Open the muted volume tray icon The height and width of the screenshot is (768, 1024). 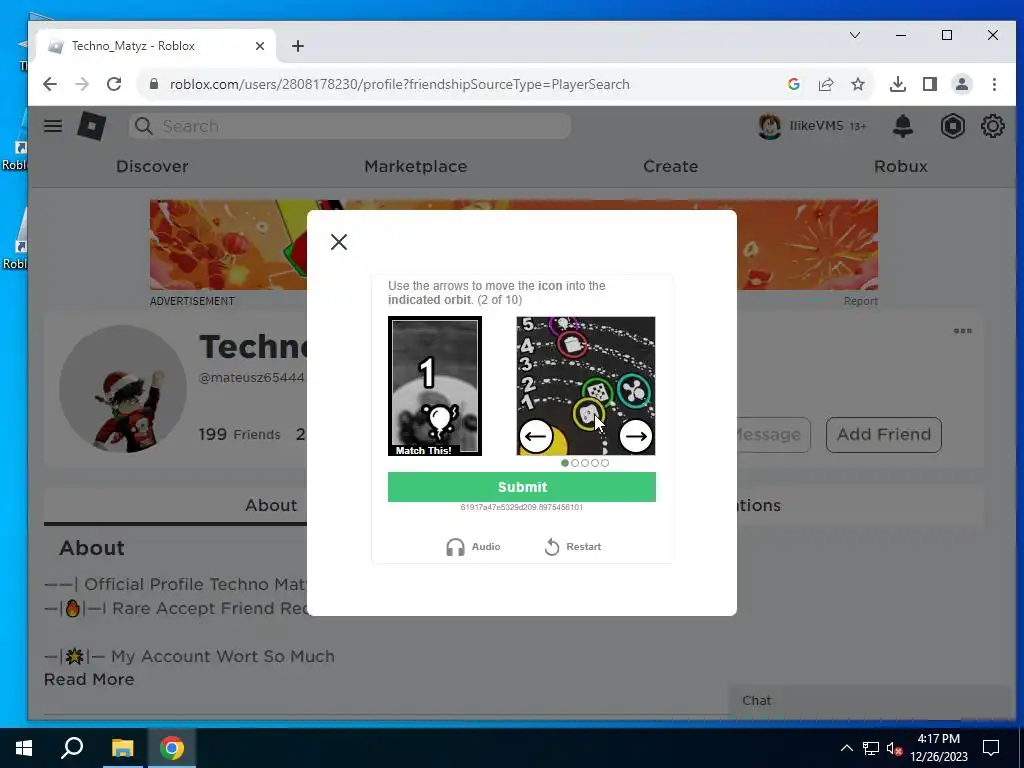click(x=895, y=748)
